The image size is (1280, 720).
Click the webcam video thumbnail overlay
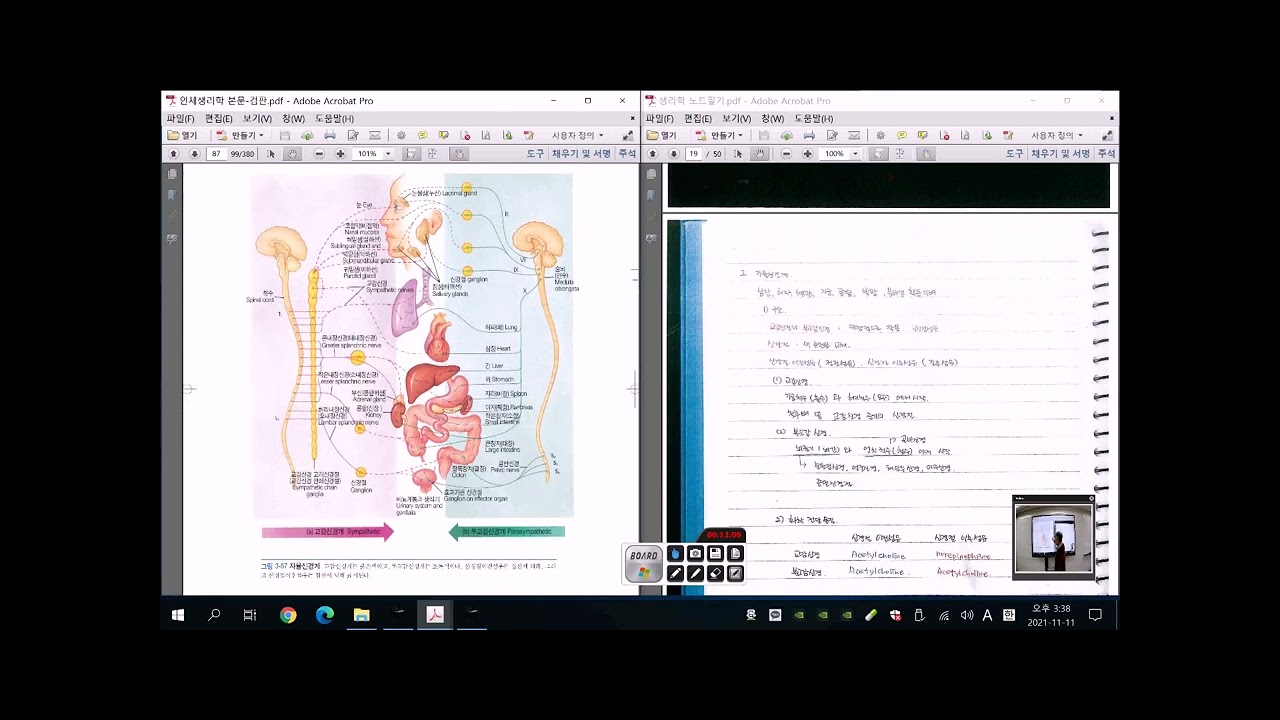(x=1053, y=537)
